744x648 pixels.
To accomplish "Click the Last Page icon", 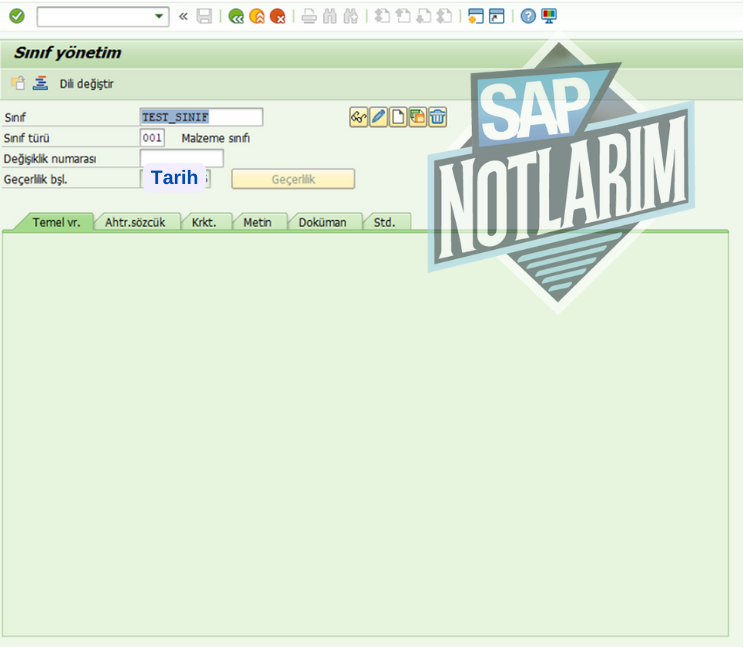I will pos(444,17).
